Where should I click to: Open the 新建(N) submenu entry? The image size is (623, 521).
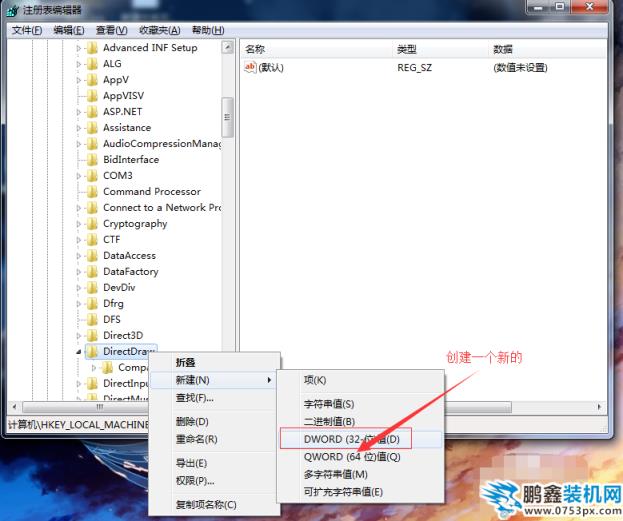pyautogui.click(x=214, y=380)
